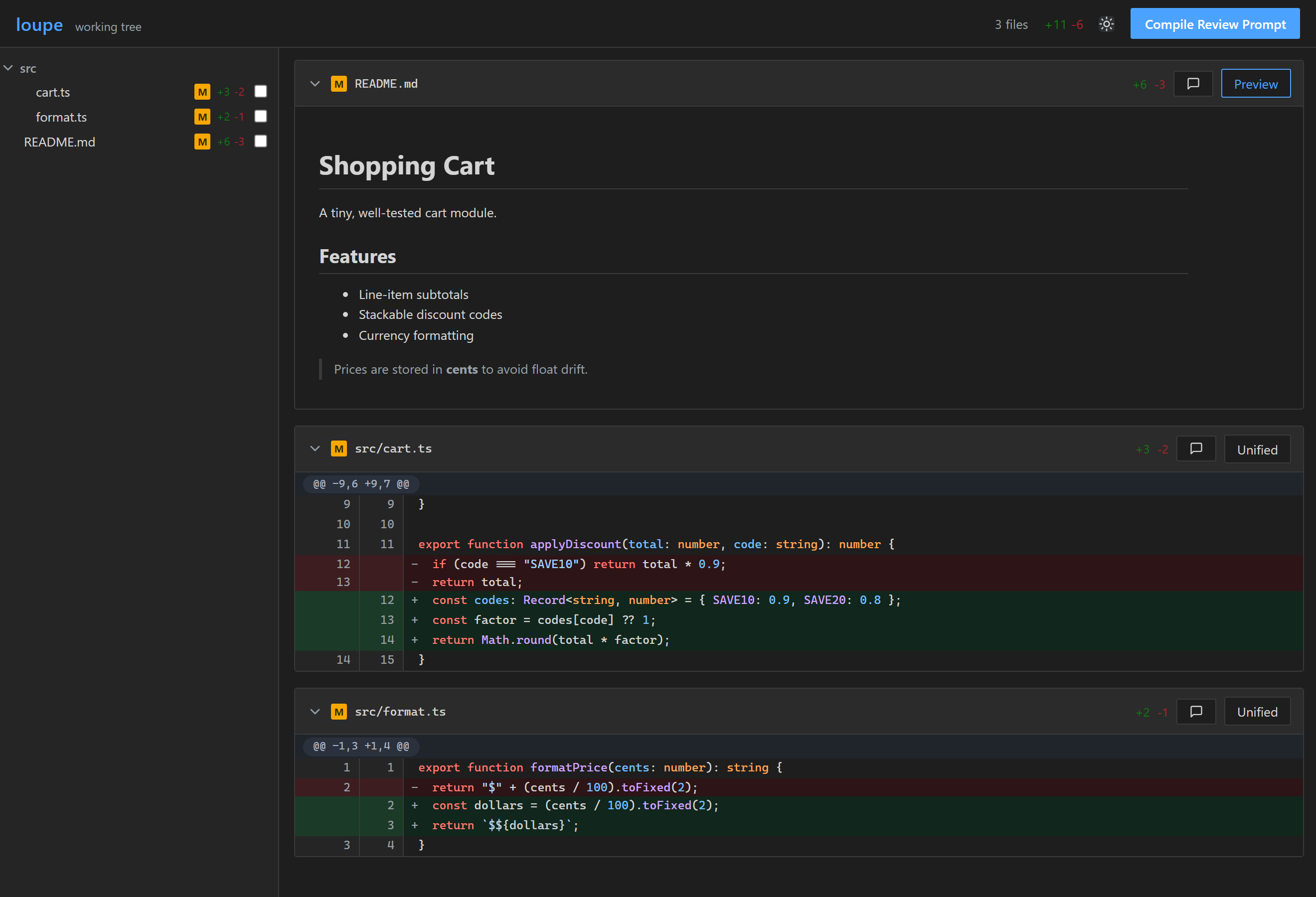This screenshot has height=897, width=1316.
Task: Click Compile Review Prompt button
Action: point(1215,24)
